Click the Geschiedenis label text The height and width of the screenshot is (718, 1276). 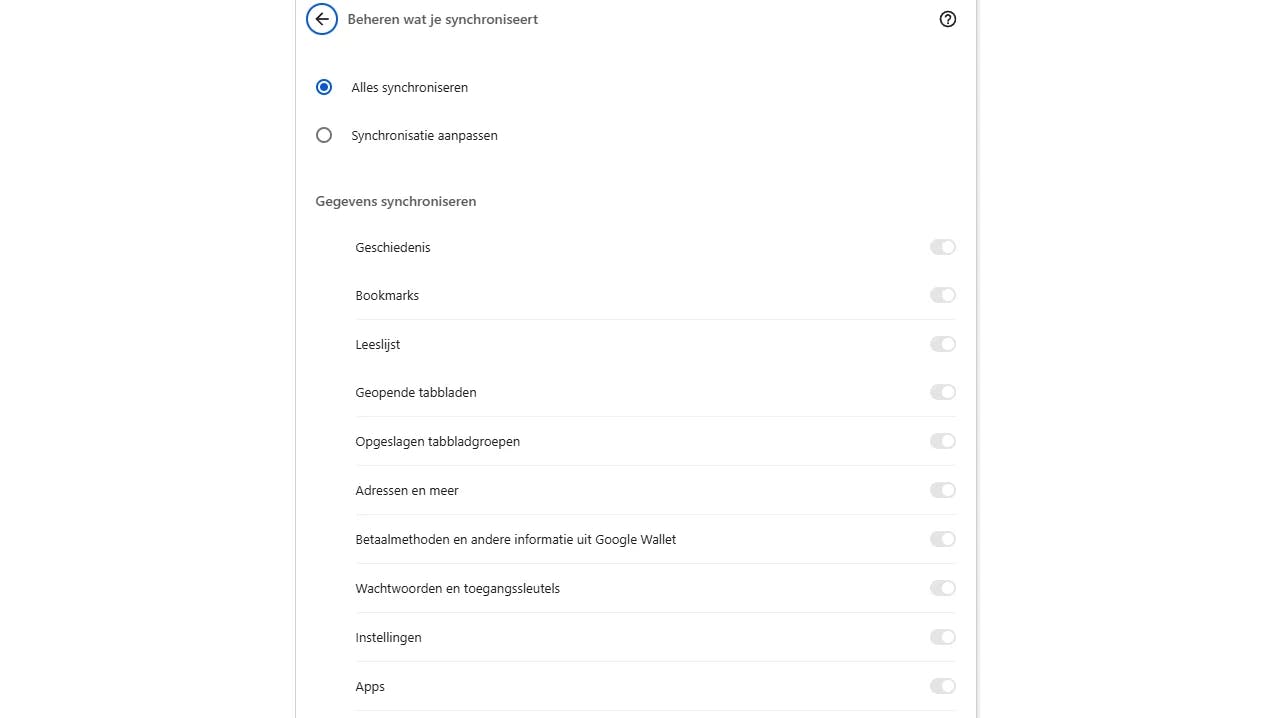click(393, 247)
